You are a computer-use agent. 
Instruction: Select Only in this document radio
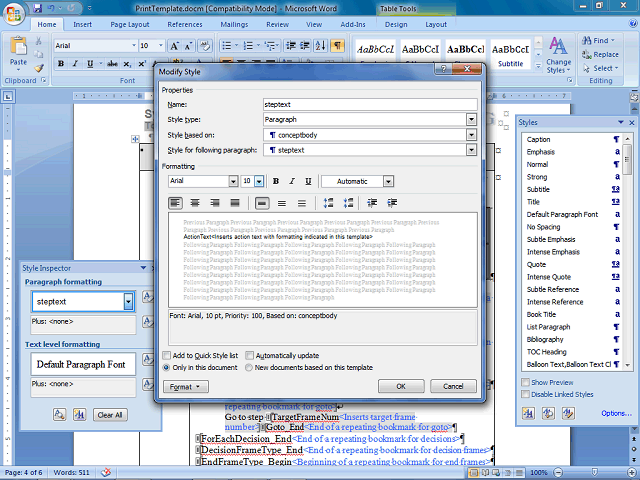pyautogui.click(x=167, y=367)
